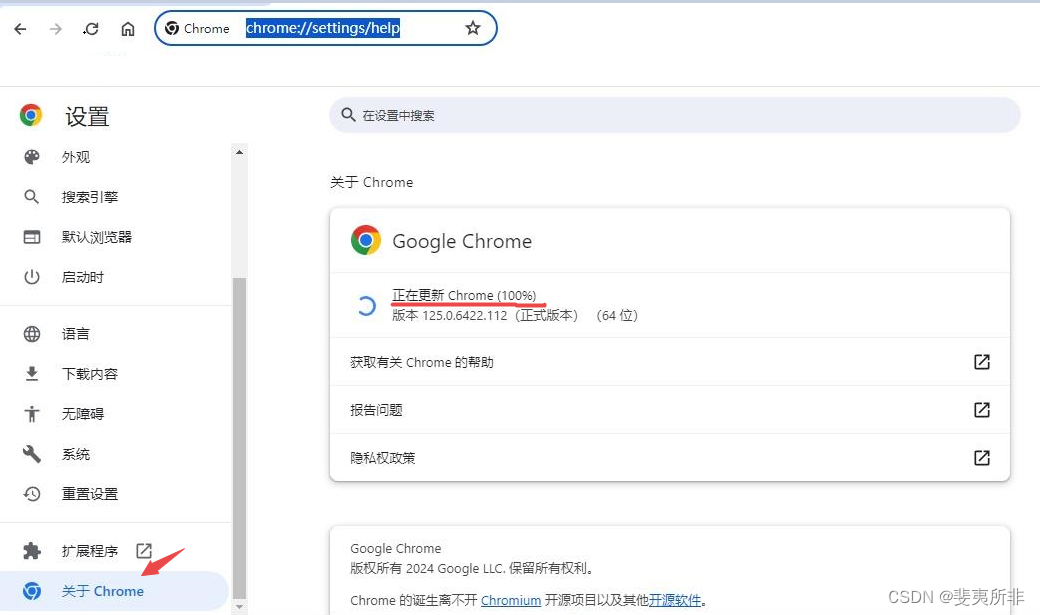Click the globe icon beside 语言
Image resolution: width=1040 pixels, height=615 pixels.
(32, 334)
